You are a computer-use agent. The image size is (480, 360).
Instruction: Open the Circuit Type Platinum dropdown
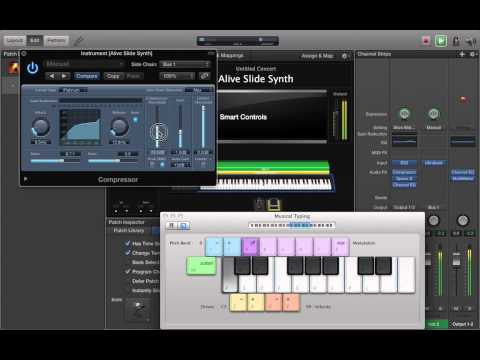click(74, 90)
